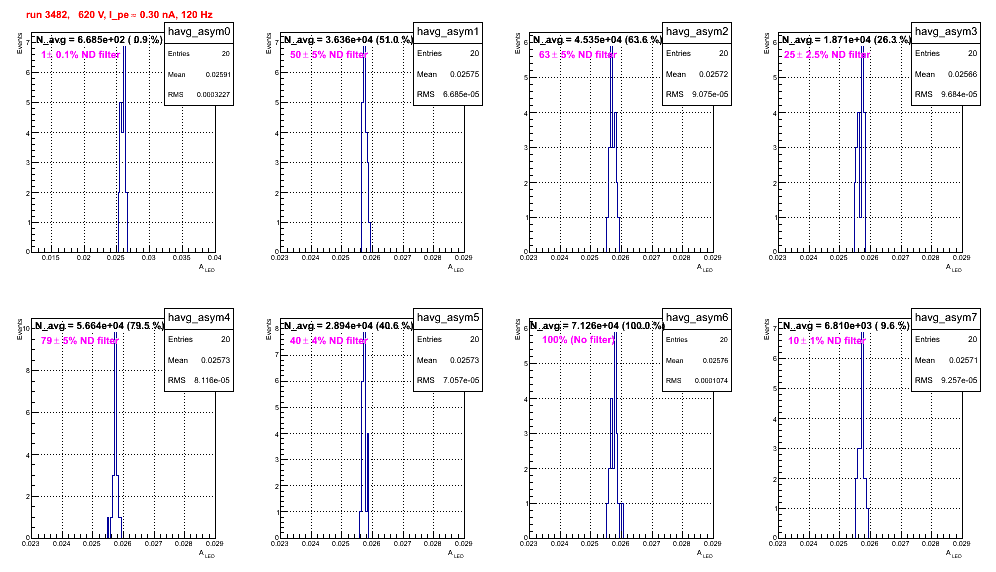Click RMS 9.257e-05 in havg_asym7 box
996x572 pixels.
[x=946, y=381]
